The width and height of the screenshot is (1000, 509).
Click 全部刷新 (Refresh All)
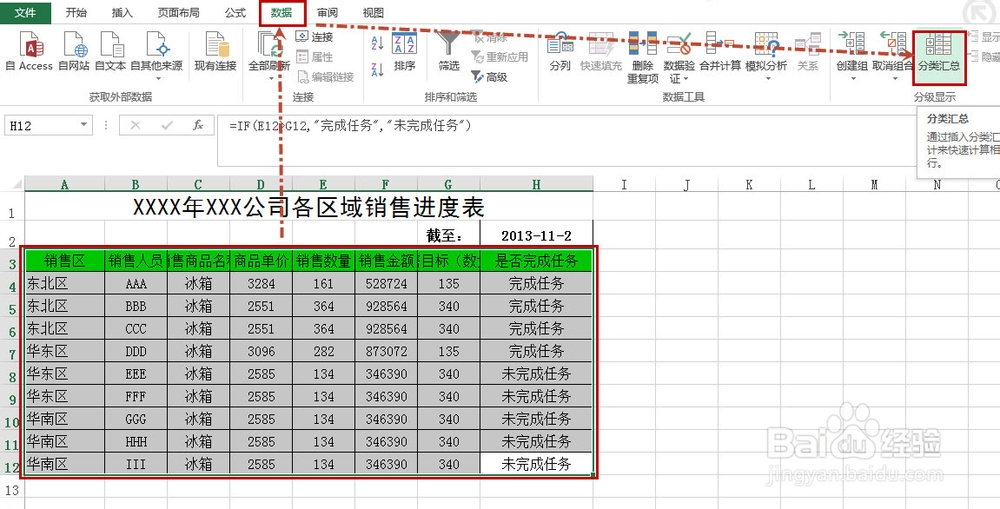pos(268,56)
